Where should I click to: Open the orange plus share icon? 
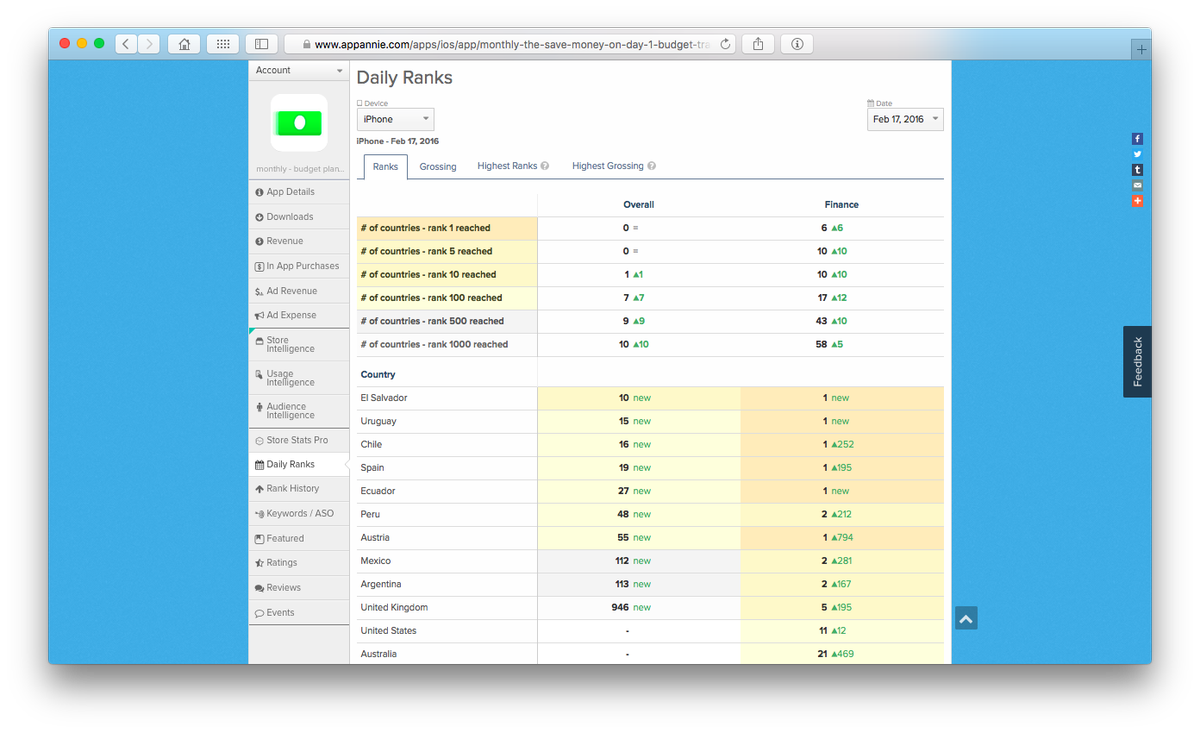[1137, 201]
